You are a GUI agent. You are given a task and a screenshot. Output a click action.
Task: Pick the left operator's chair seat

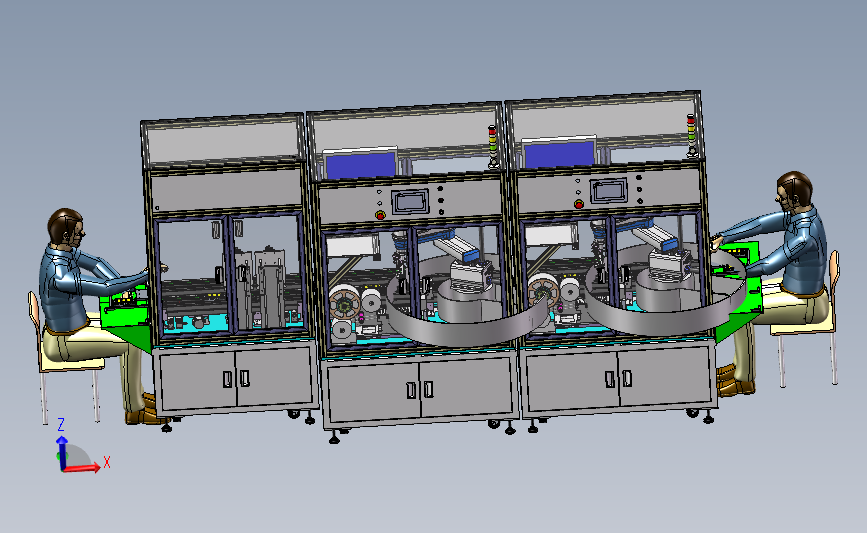pos(72,364)
